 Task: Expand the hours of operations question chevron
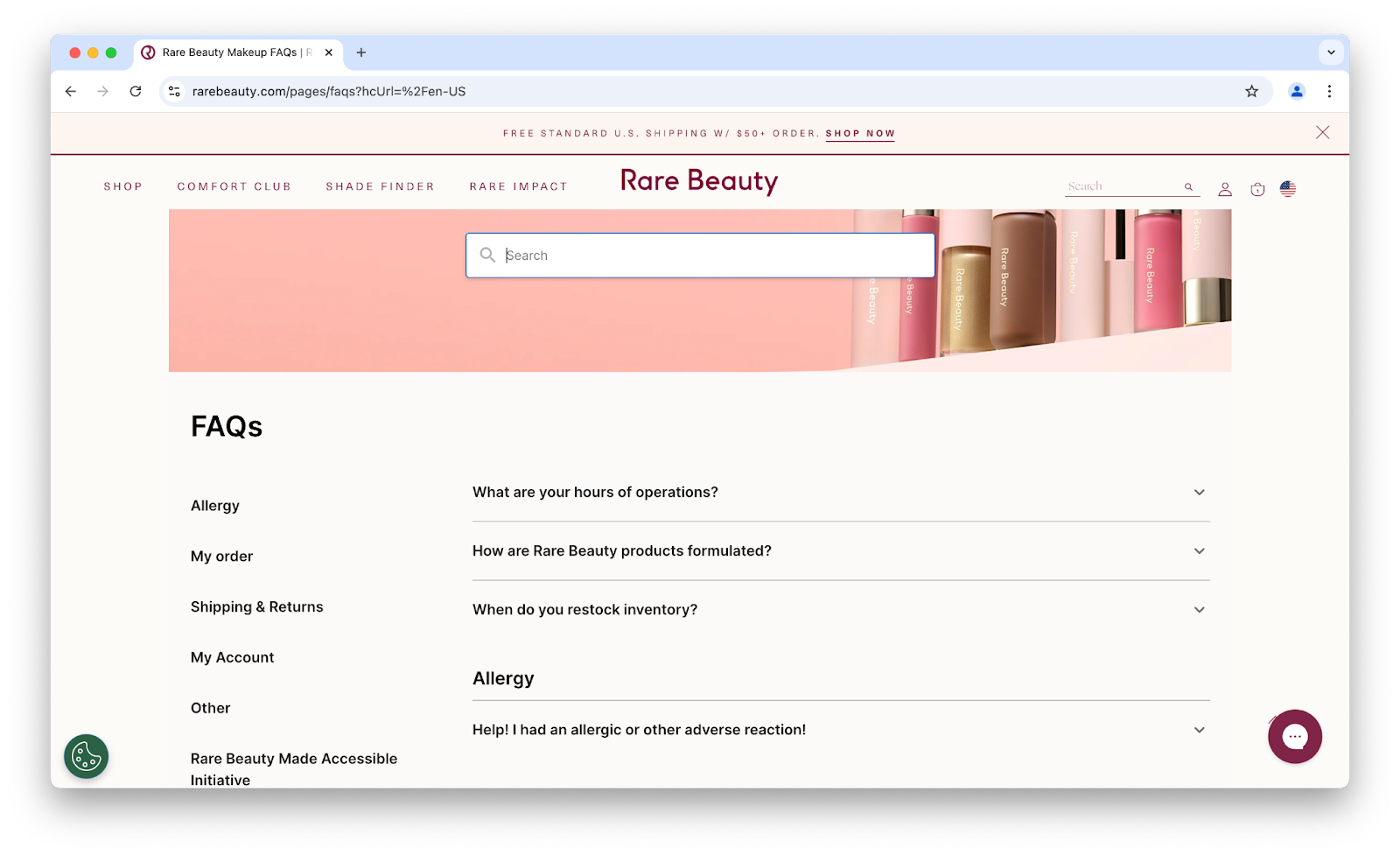pos(1200,493)
